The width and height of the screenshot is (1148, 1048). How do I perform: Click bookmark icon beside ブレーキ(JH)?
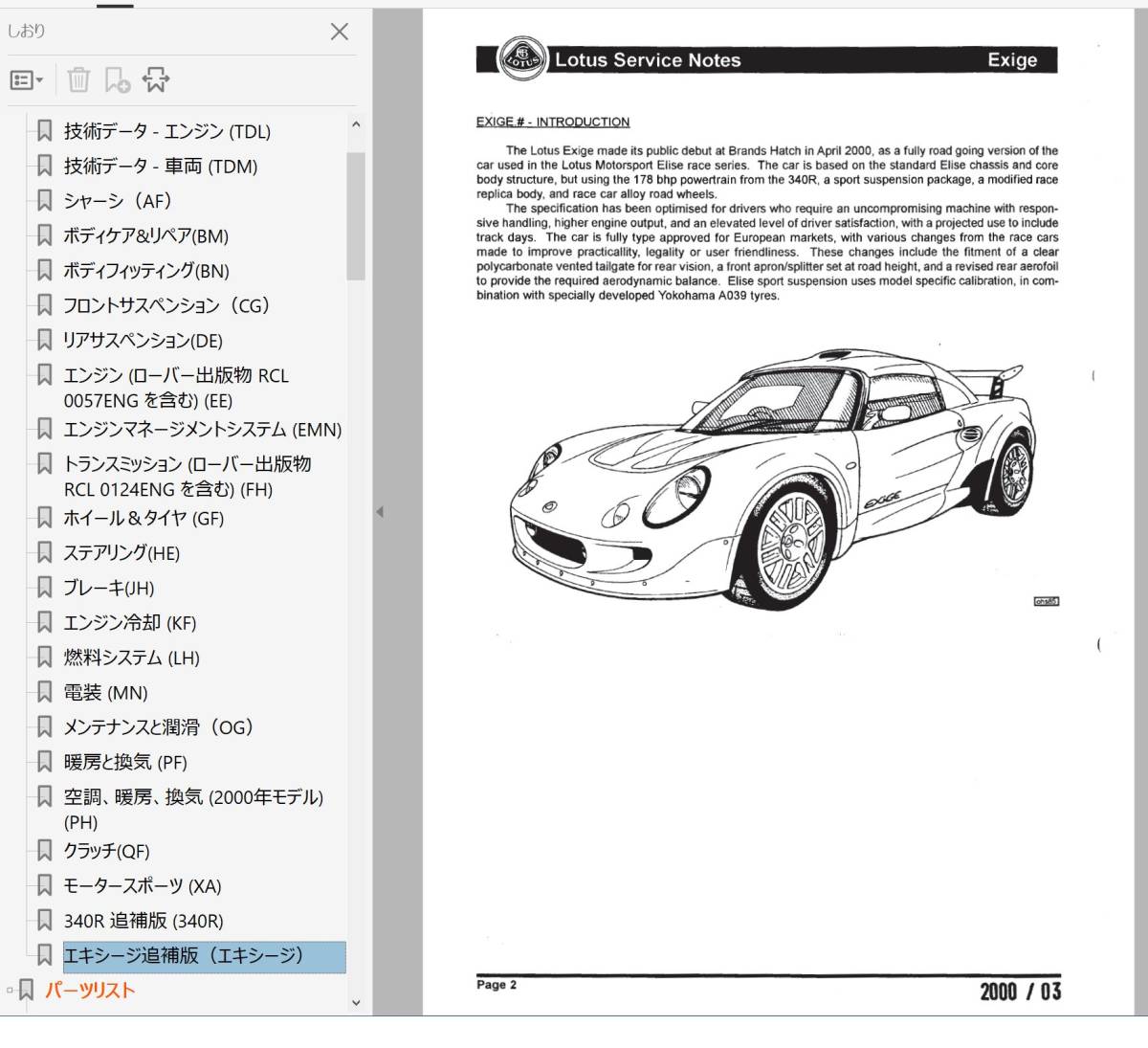44,588
